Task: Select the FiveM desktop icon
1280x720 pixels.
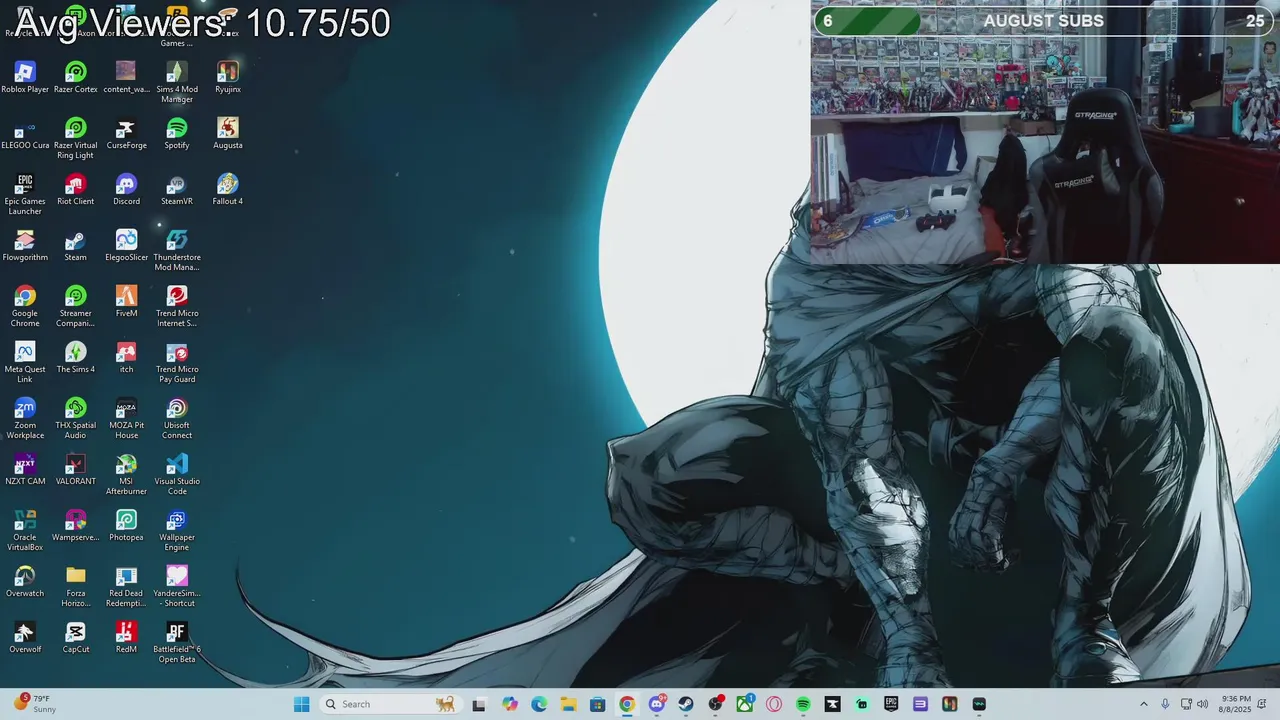Action: click(126, 301)
